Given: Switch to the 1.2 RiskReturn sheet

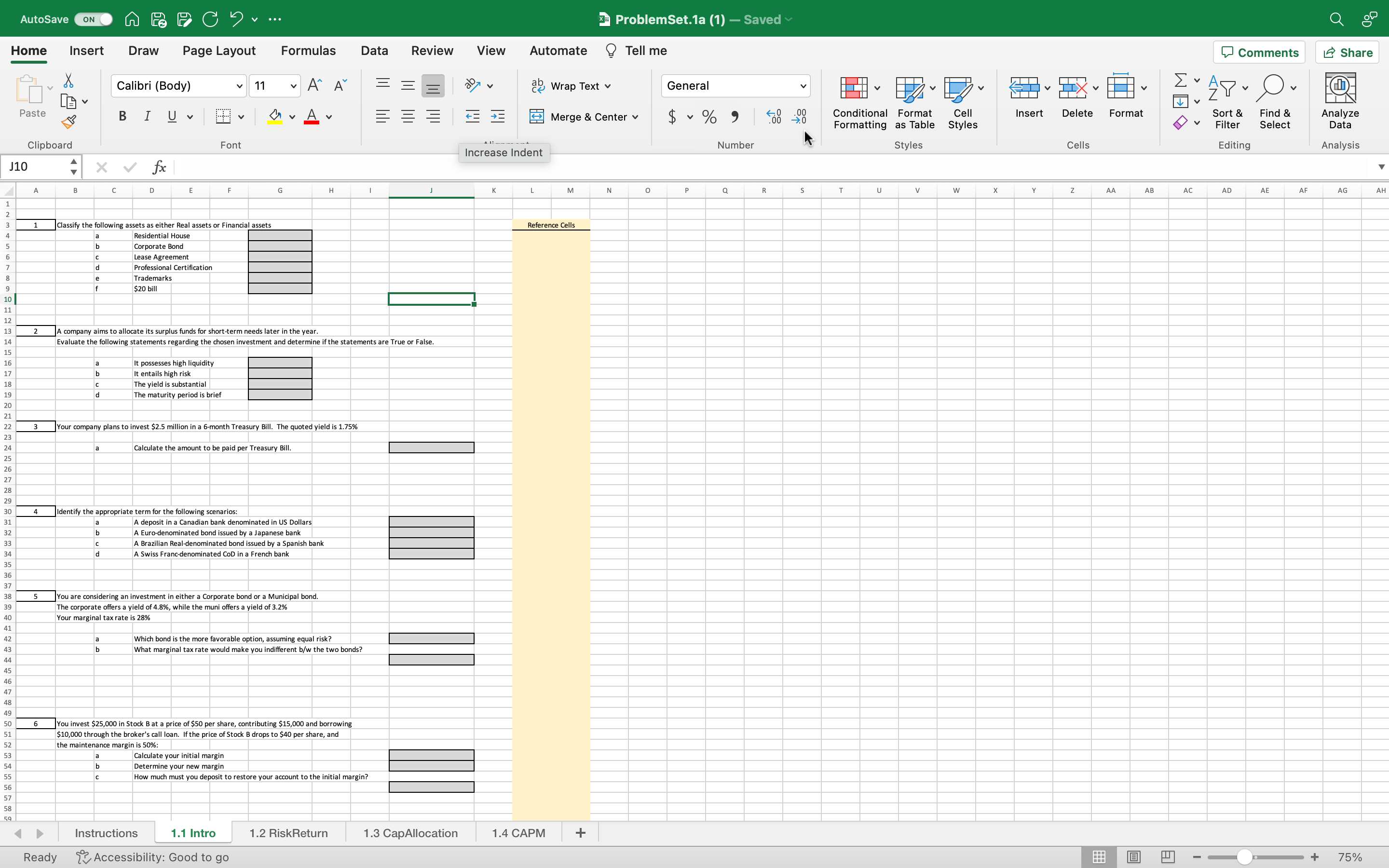Looking at the screenshot, I should (x=288, y=832).
